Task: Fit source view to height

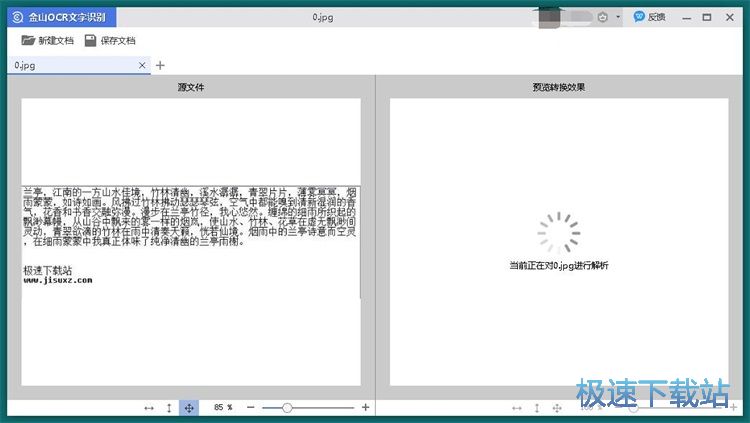Action: tap(169, 408)
